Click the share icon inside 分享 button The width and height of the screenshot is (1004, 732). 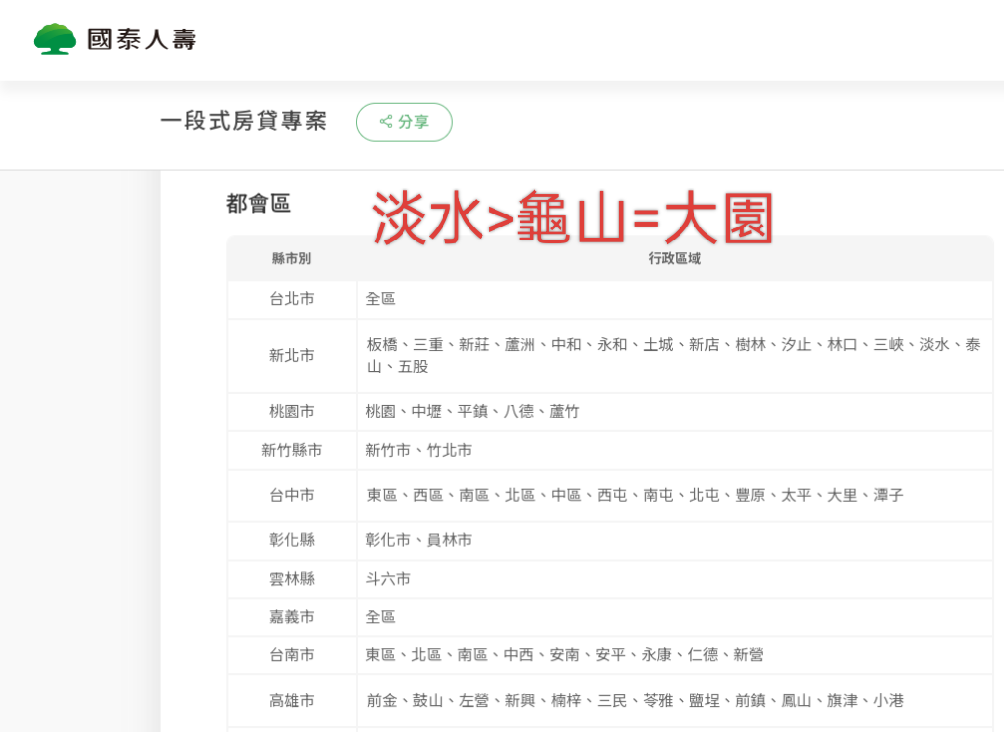[386, 122]
